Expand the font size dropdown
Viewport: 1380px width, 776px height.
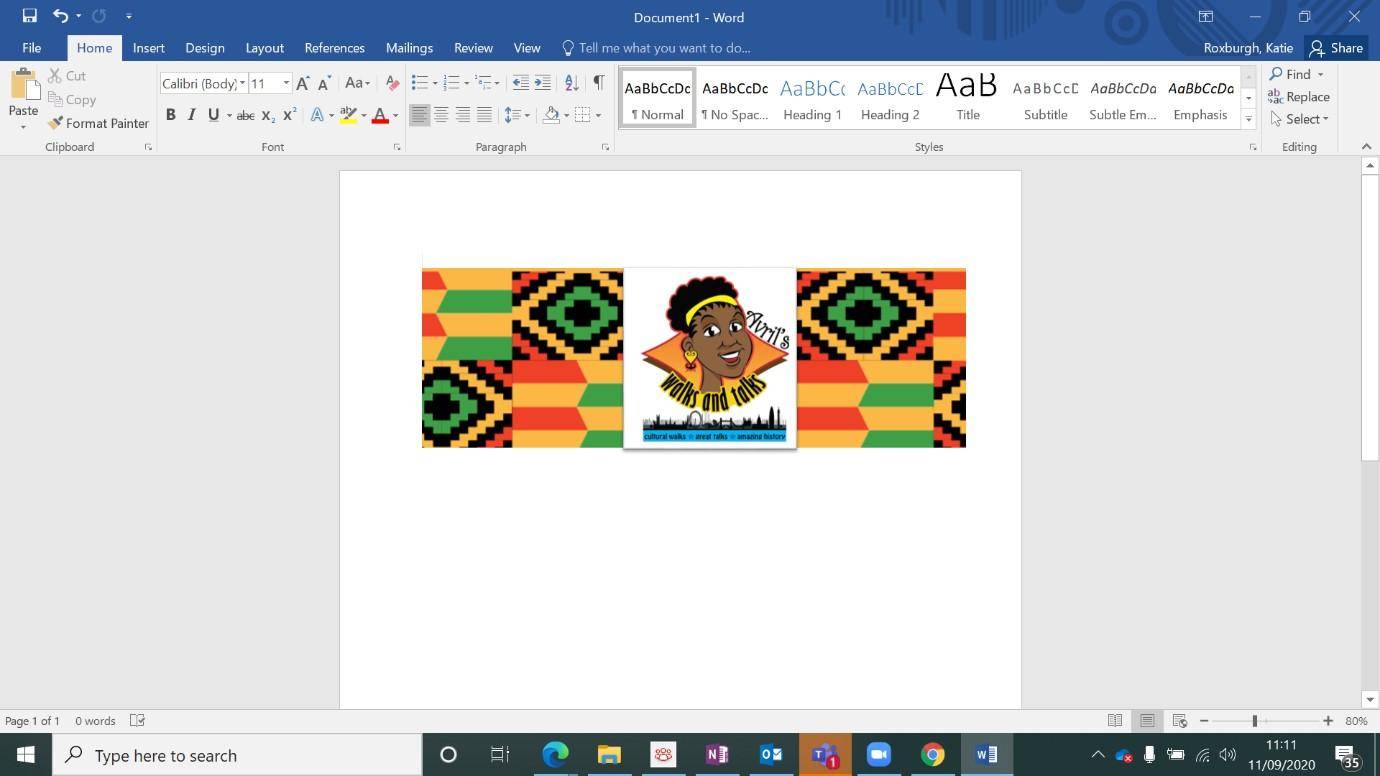pyautogui.click(x=286, y=83)
